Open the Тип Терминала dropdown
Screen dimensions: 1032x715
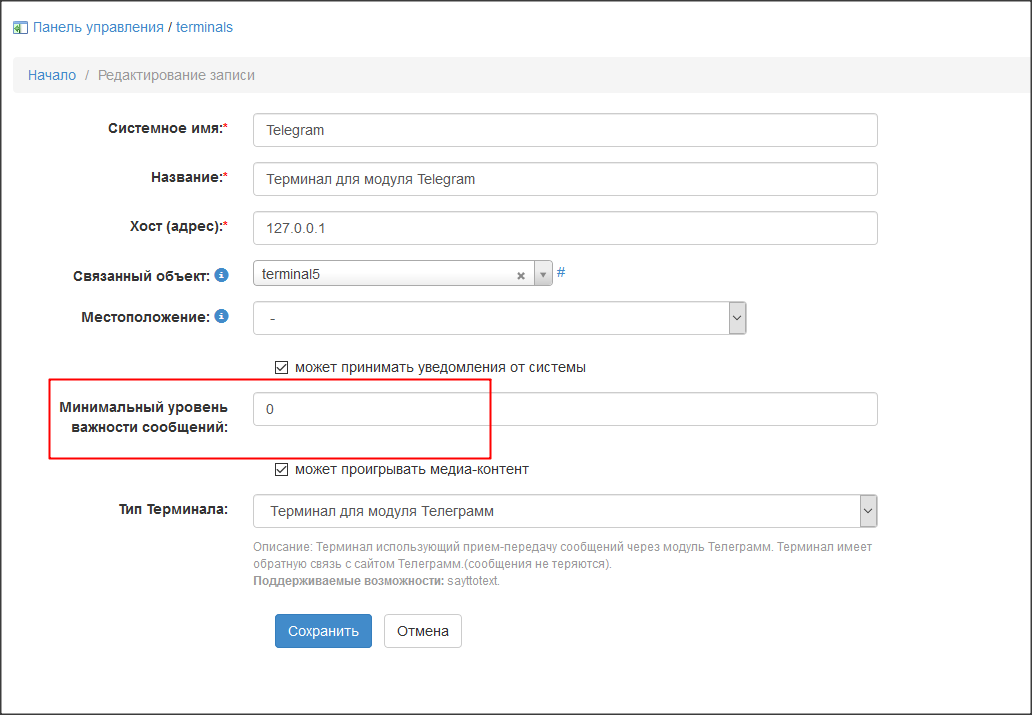[868, 511]
